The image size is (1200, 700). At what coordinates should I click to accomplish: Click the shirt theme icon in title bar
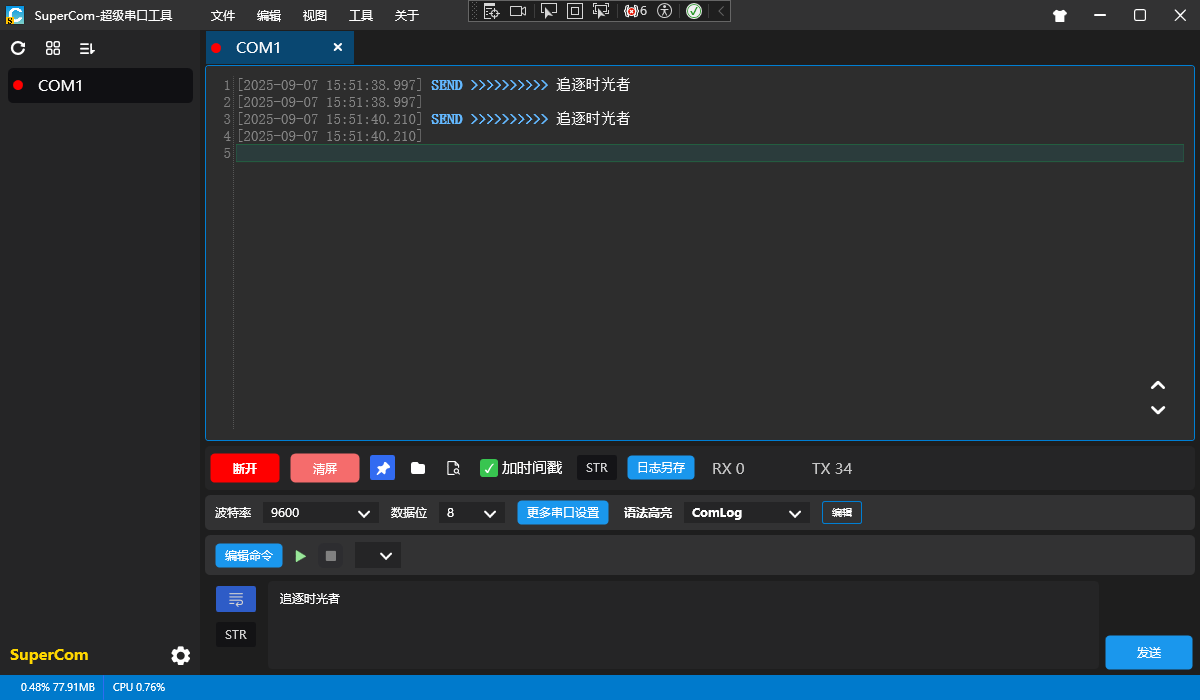1060,15
